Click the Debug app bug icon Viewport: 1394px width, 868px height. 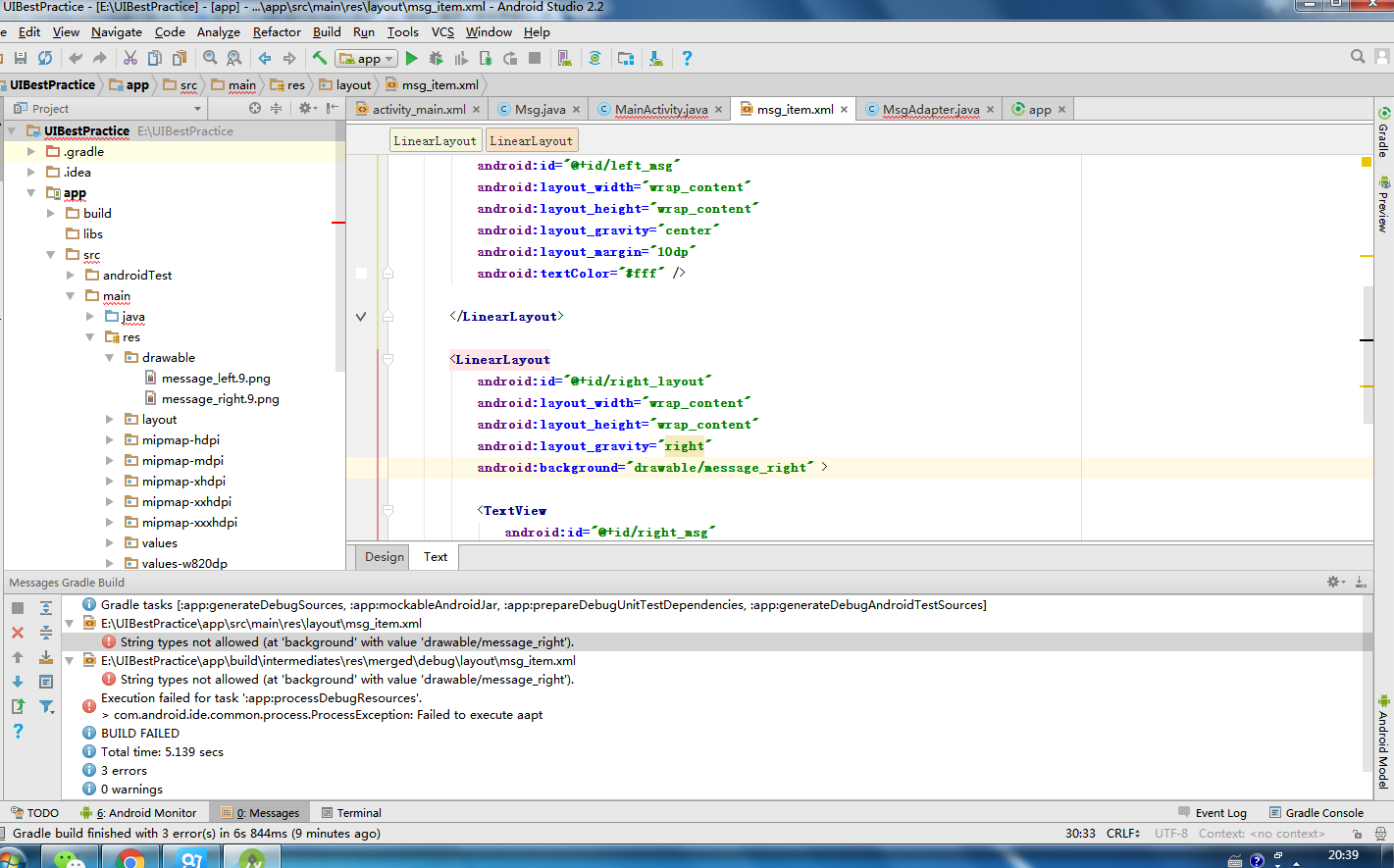click(x=437, y=58)
